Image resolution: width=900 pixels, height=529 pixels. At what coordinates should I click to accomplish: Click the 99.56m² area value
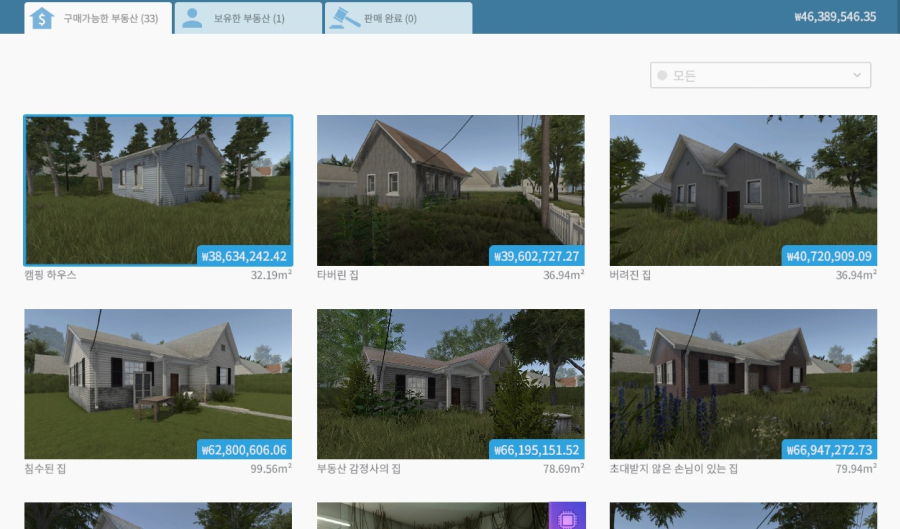click(271, 469)
